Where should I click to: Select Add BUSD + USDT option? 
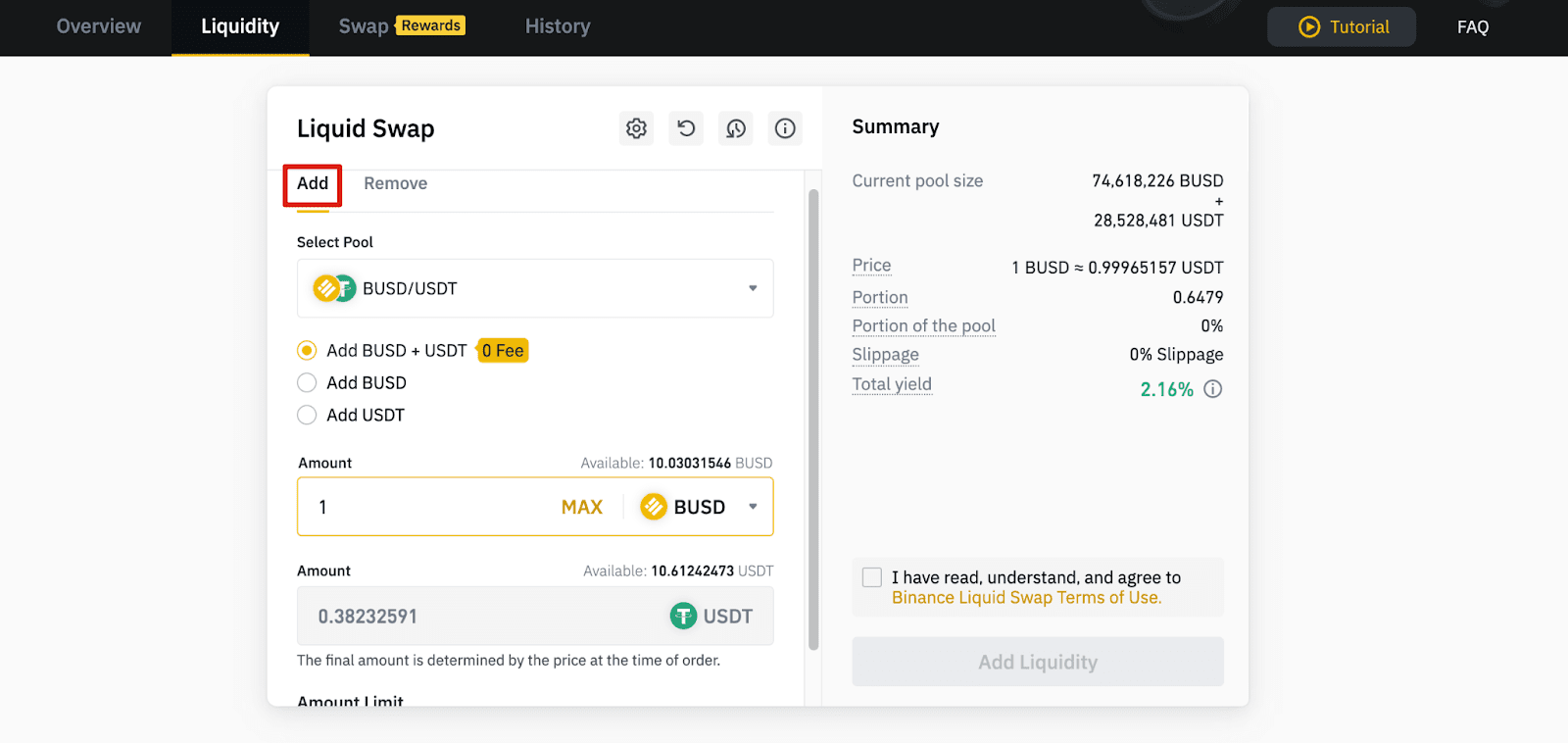point(307,350)
